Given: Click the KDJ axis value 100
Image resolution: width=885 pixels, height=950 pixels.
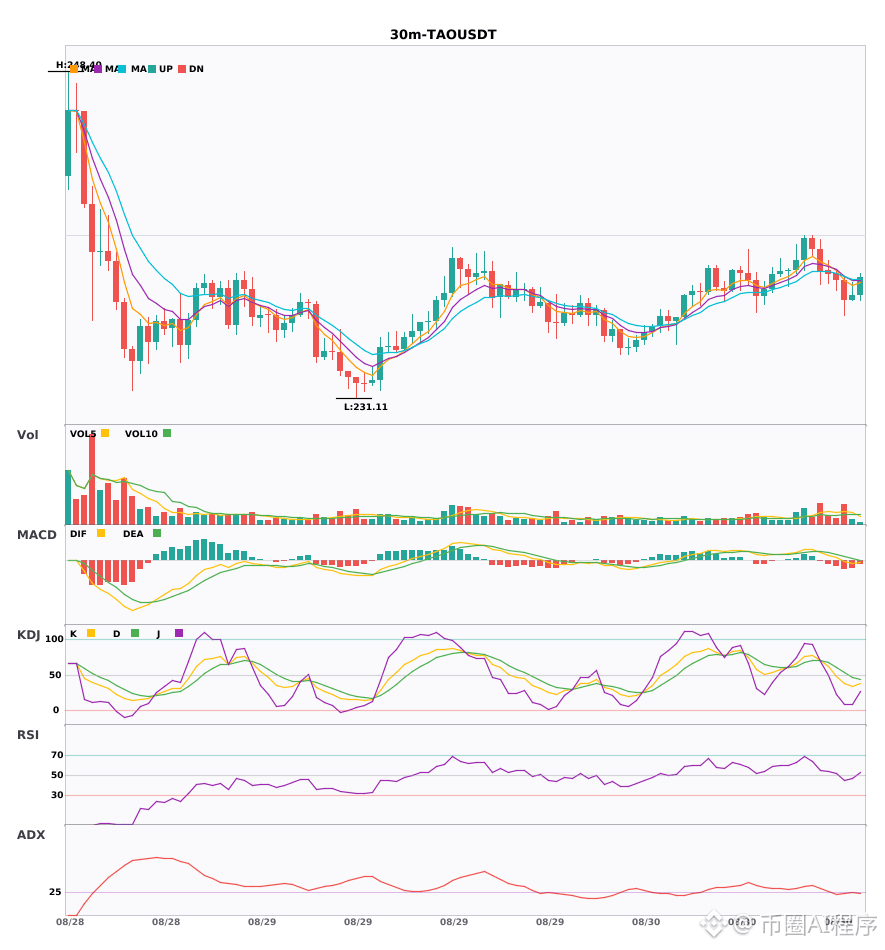Looking at the screenshot, I should point(55,639).
